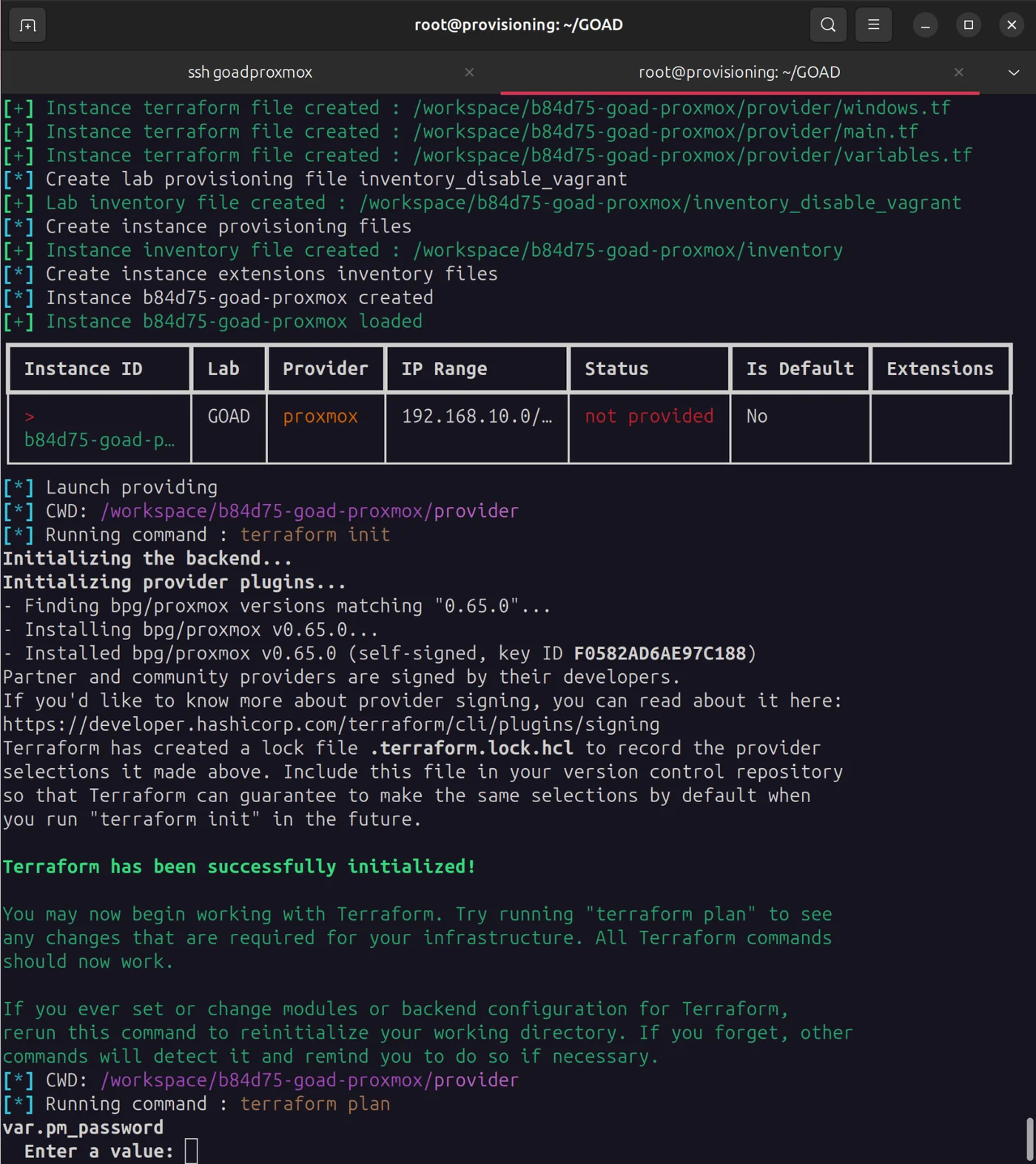
Task: Click the terminal vertical scrollbar
Action: [1029, 1140]
